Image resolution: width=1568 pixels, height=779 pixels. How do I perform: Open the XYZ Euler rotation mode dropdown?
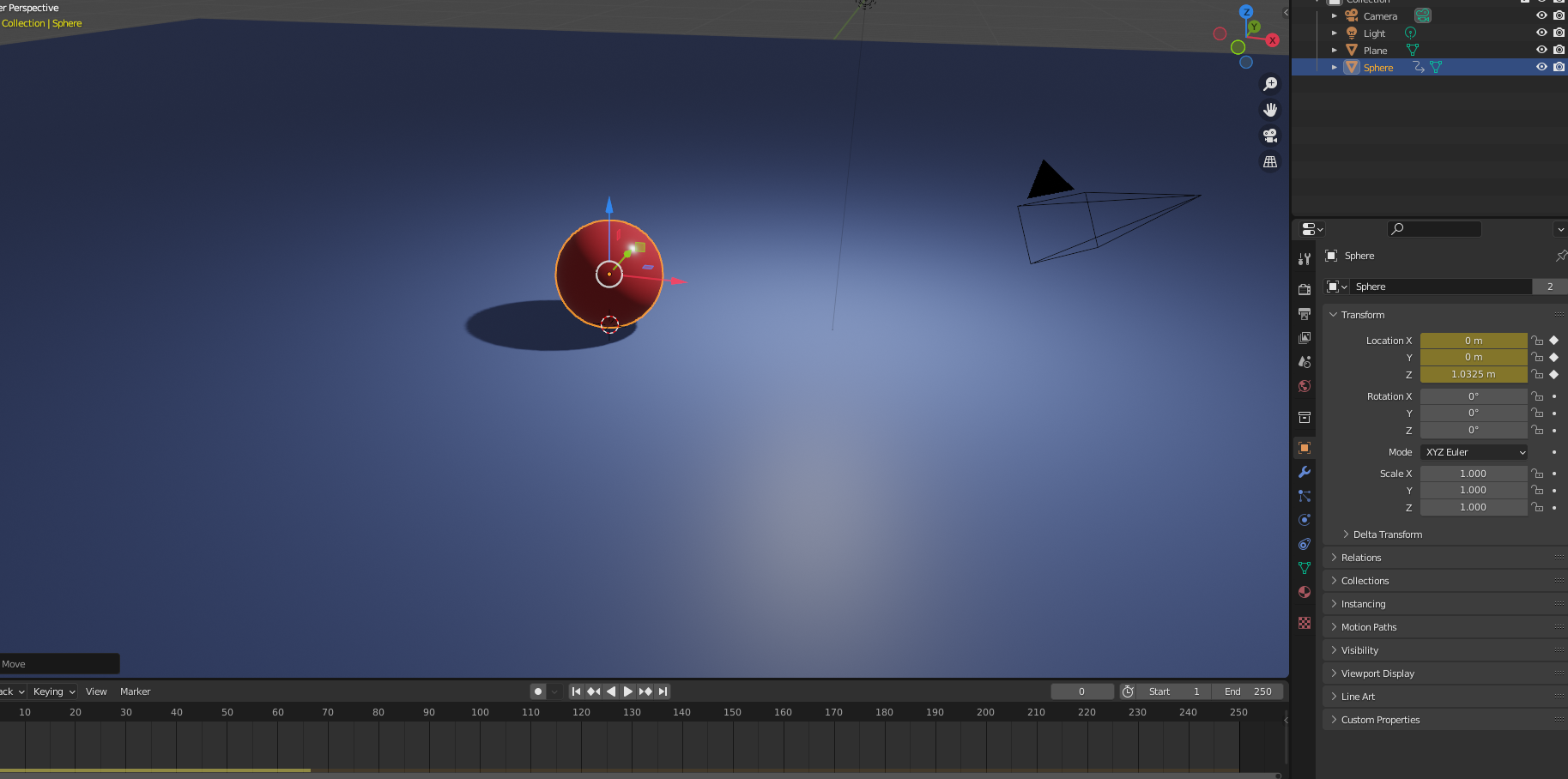1474,452
